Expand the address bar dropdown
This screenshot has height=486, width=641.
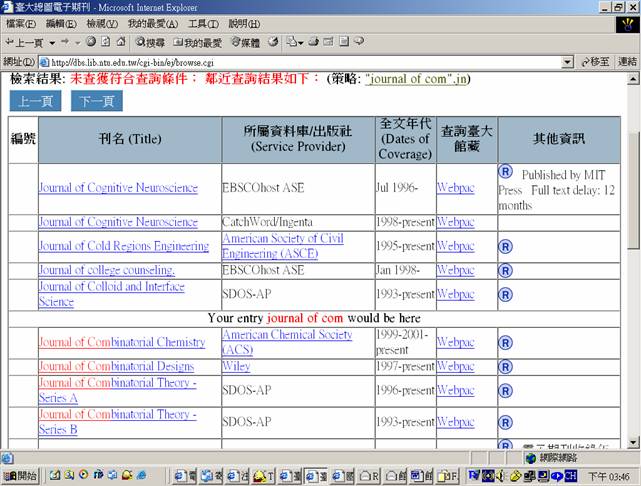pos(567,63)
